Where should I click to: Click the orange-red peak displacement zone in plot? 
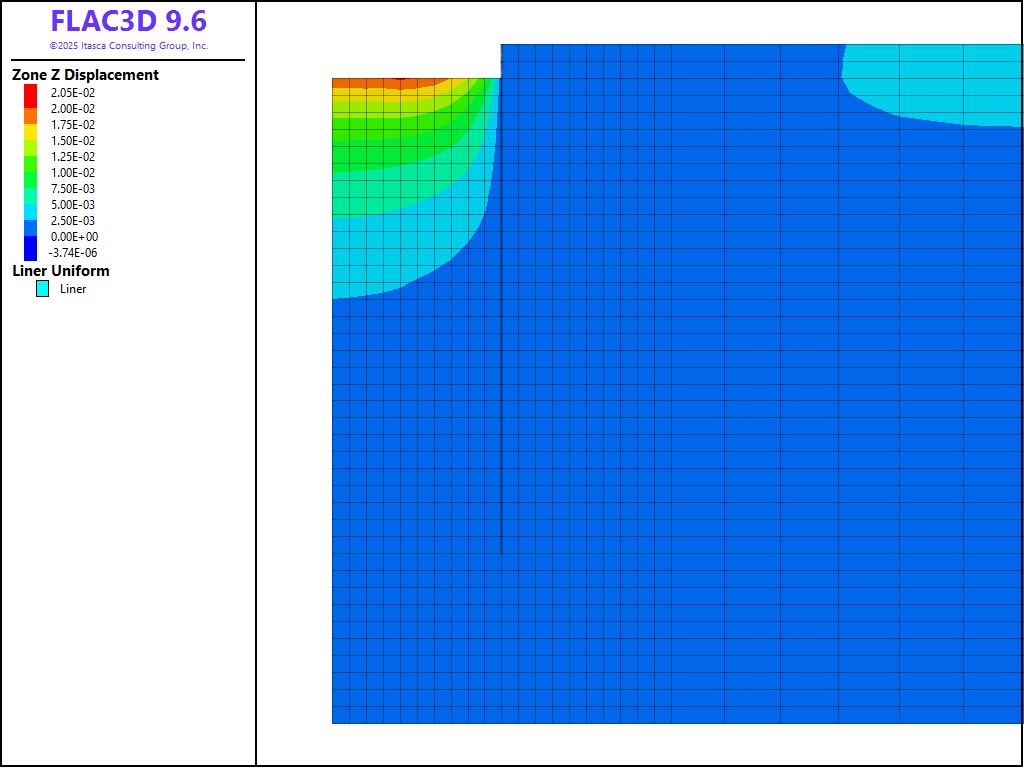click(390, 83)
